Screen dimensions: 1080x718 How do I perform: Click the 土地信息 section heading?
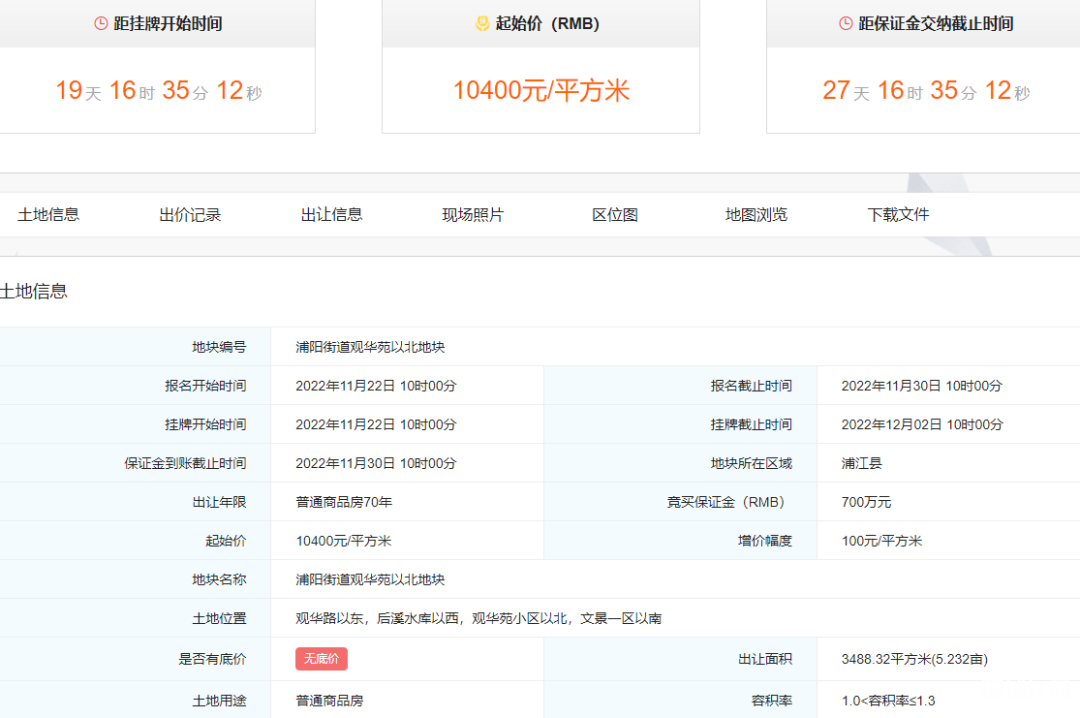click(34, 291)
